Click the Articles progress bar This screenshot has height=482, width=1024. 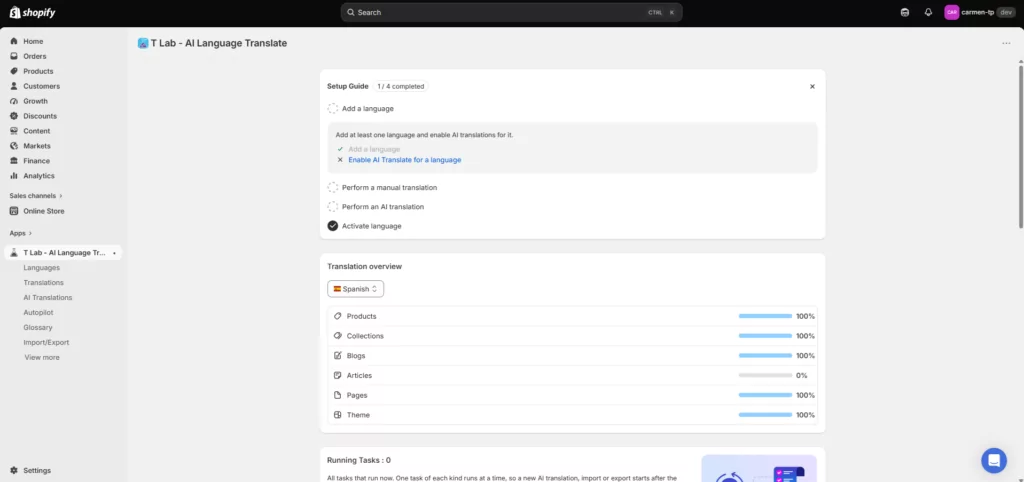(x=765, y=376)
